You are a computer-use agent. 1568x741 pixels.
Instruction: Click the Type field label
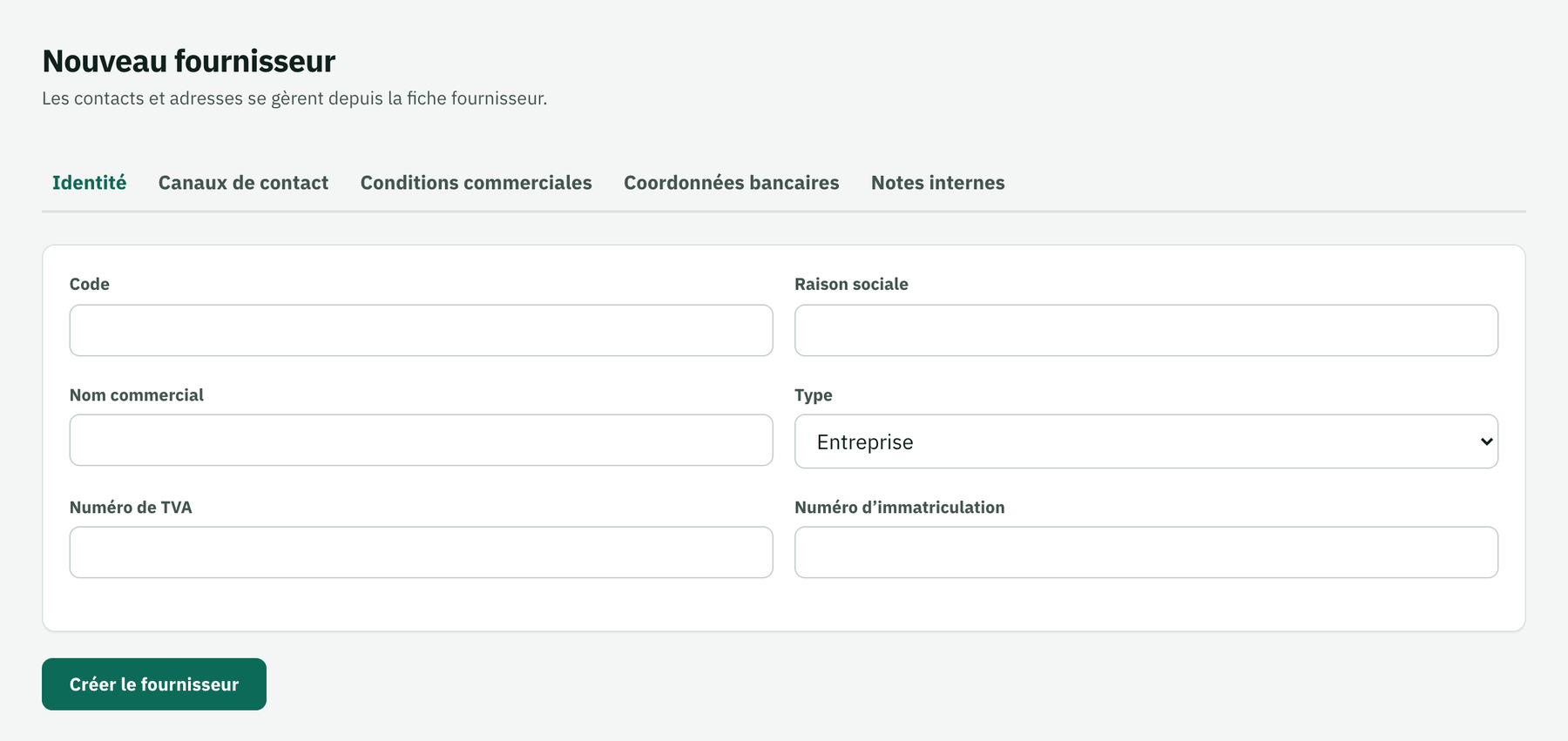pos(814,395)
